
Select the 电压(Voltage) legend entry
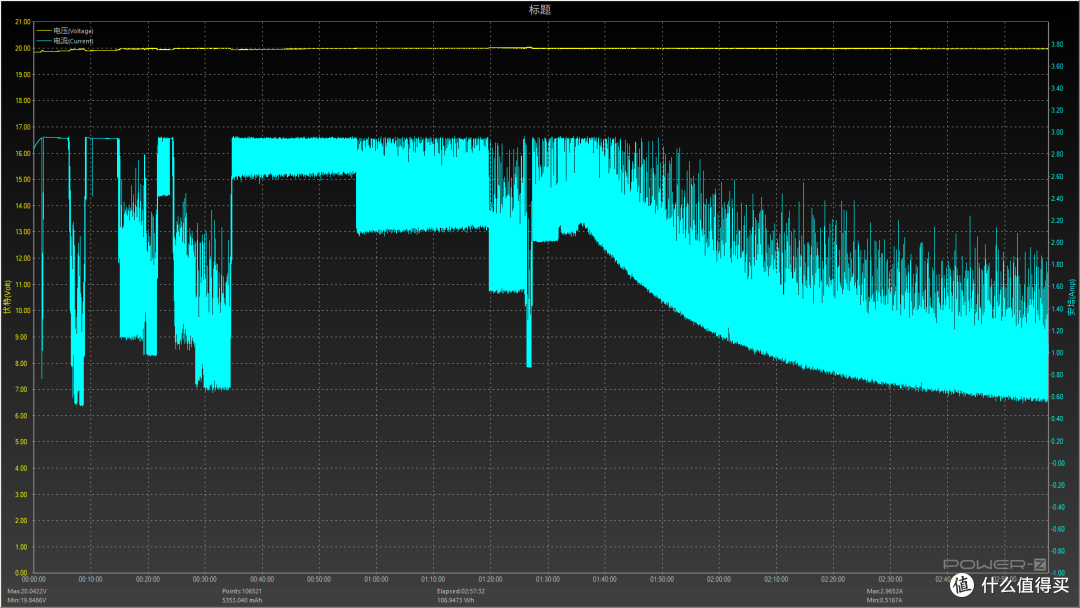65,31
